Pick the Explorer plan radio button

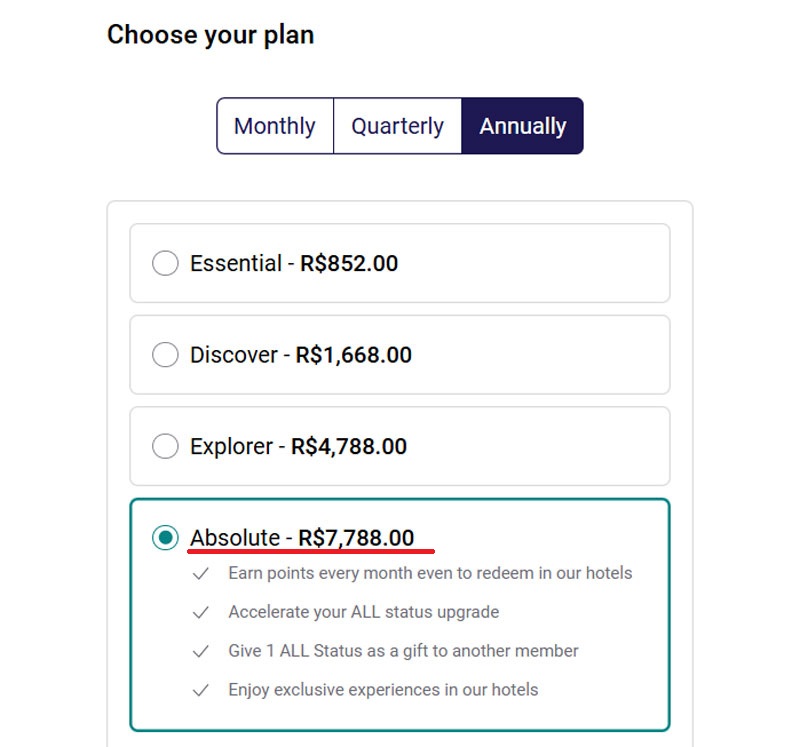pos(165,447)
